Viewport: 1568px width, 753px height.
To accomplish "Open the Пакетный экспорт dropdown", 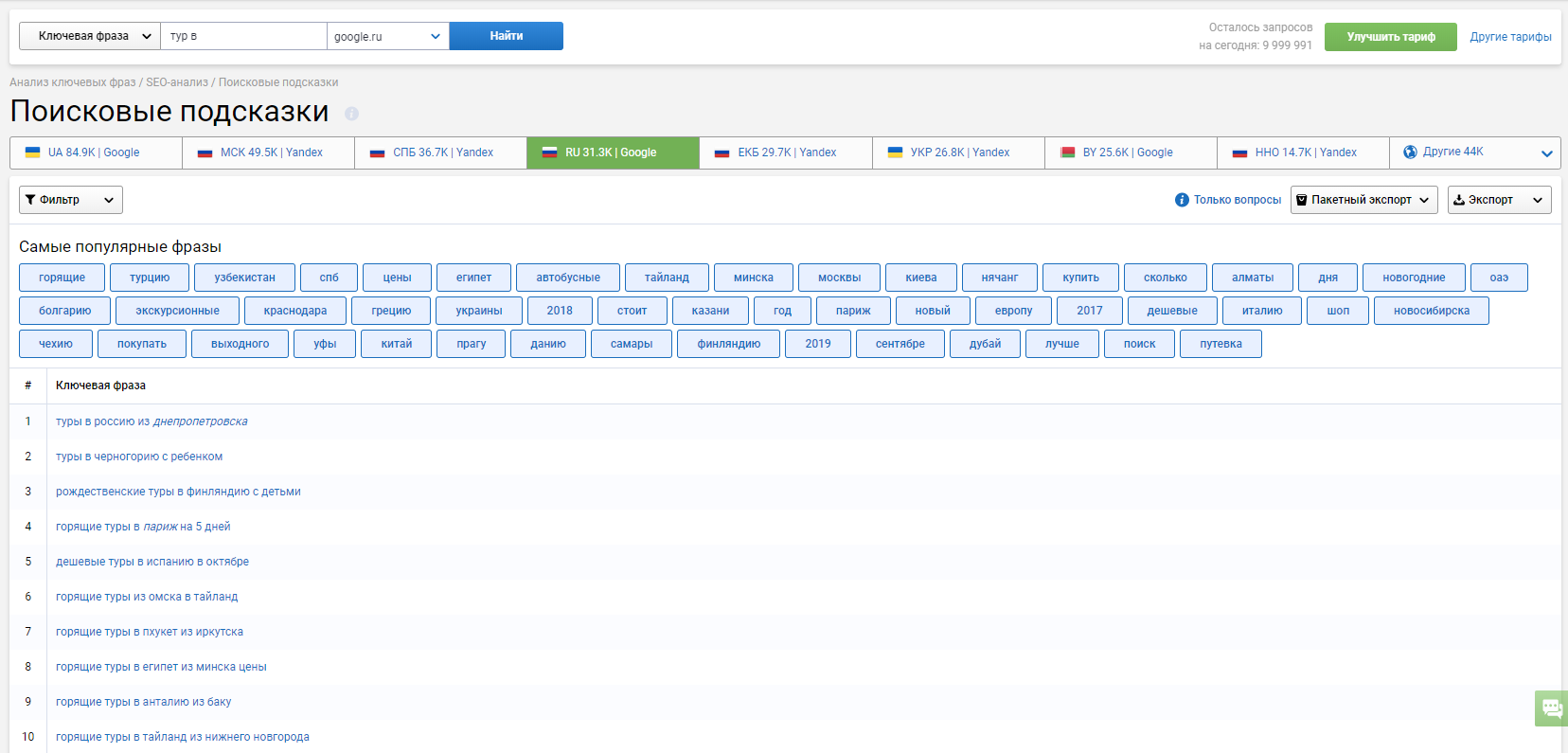I will 1363,200.
